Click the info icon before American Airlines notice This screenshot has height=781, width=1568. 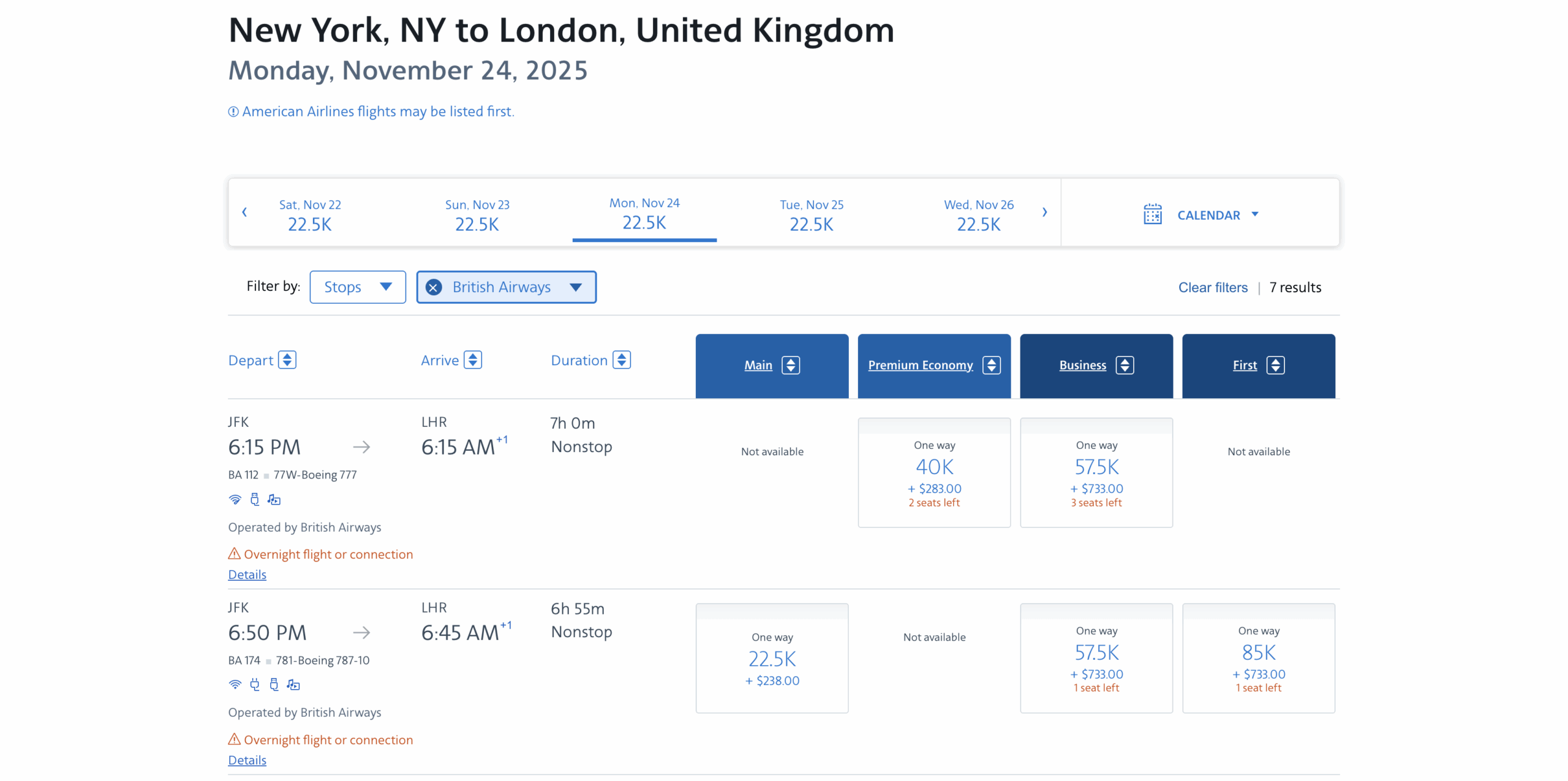click(232, 111)
